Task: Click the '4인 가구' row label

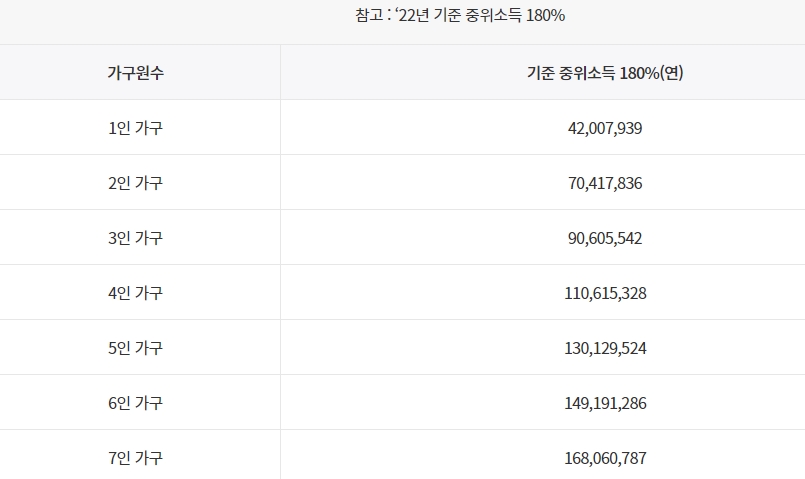Action: pyautogui.click(x=136, y=292)
